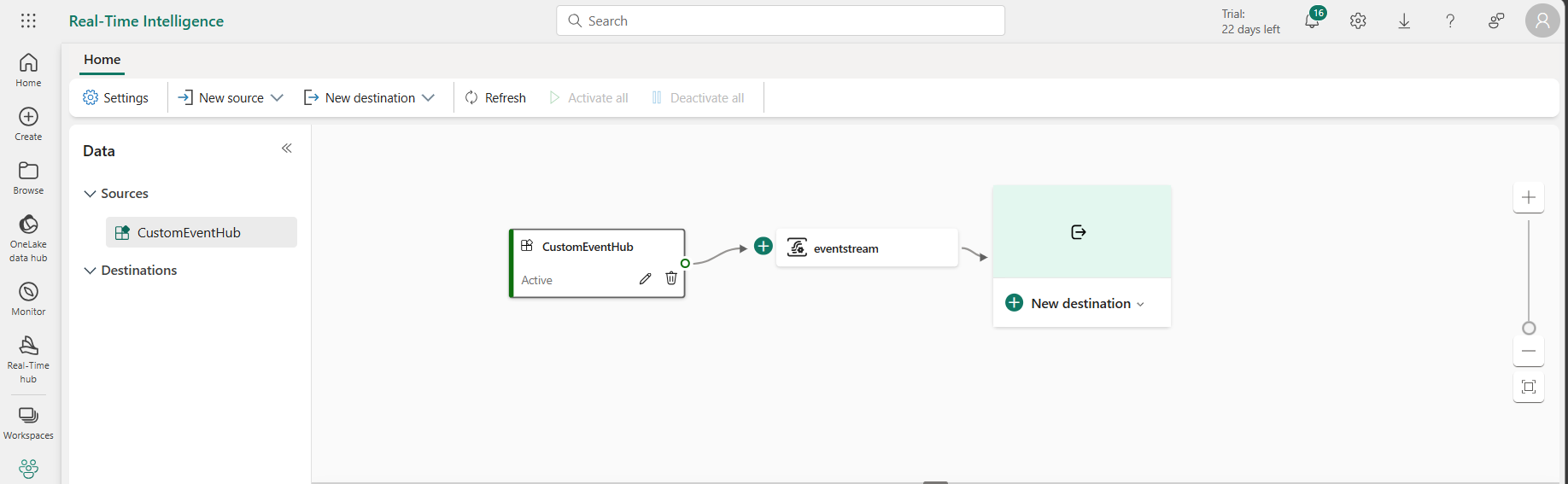This screenshot has width=1568, height=484.
Task: Open Real-Time hub in sidebar
Action: click(x=28, y=359)
